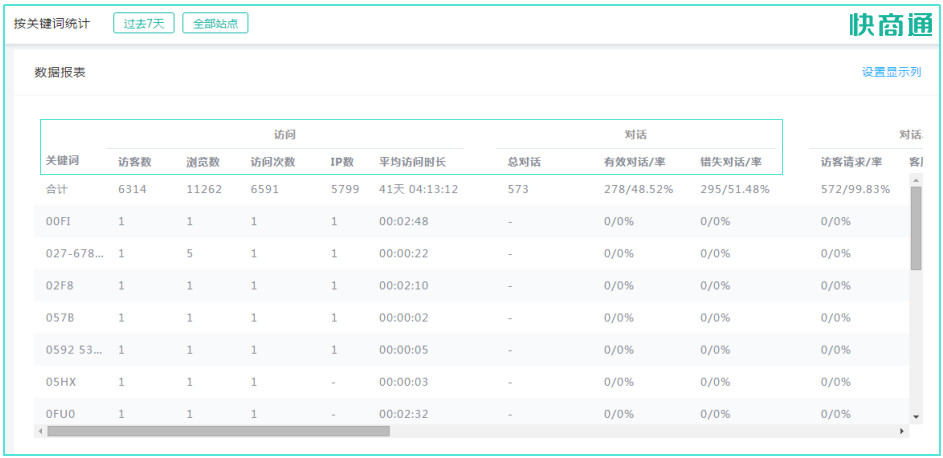Screen dimensions: 943x458
Task: Open the 过去7天 date range filter
Action: tap(144, 23)
